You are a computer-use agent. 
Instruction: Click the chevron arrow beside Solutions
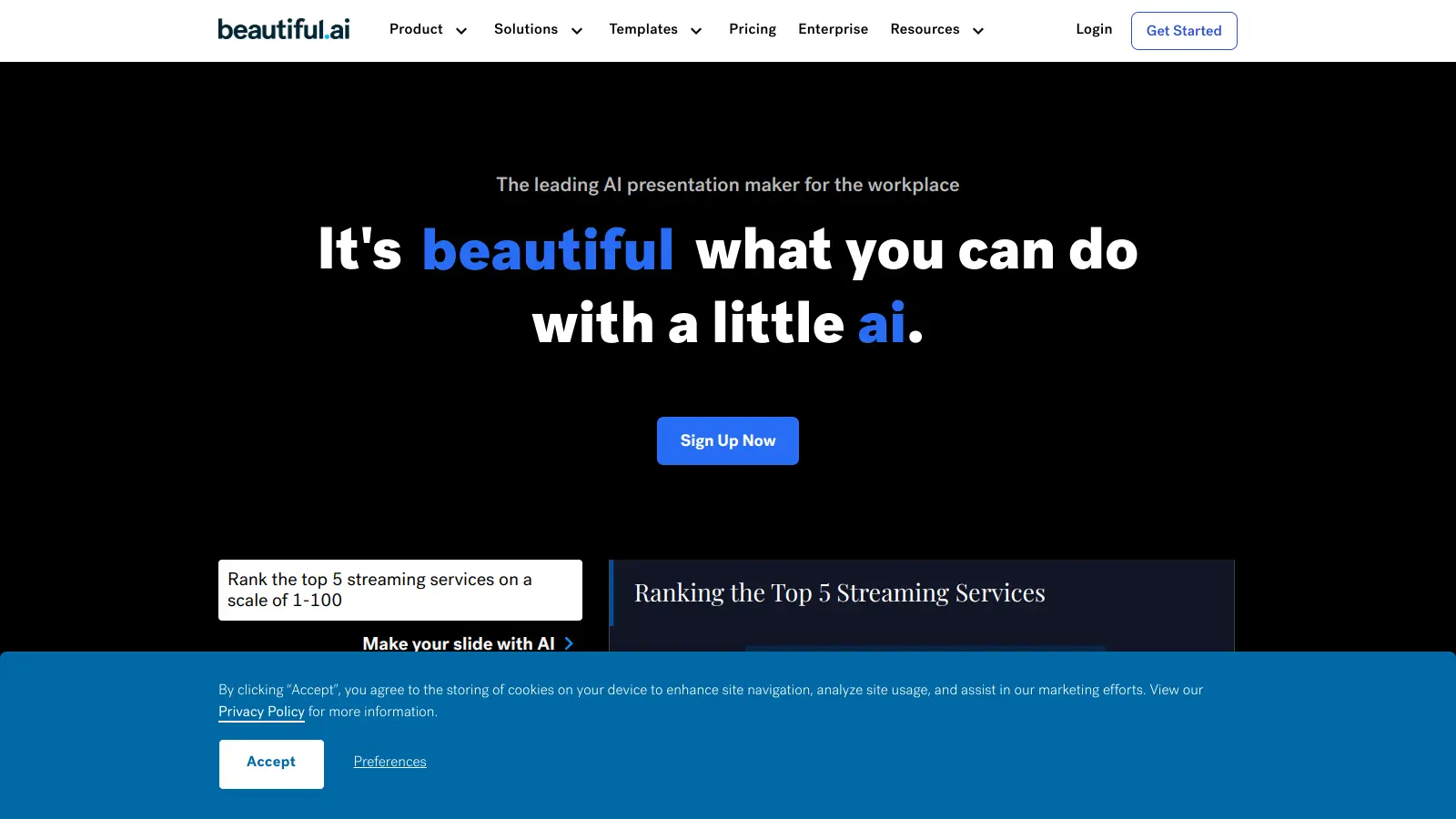click(577, 31)
